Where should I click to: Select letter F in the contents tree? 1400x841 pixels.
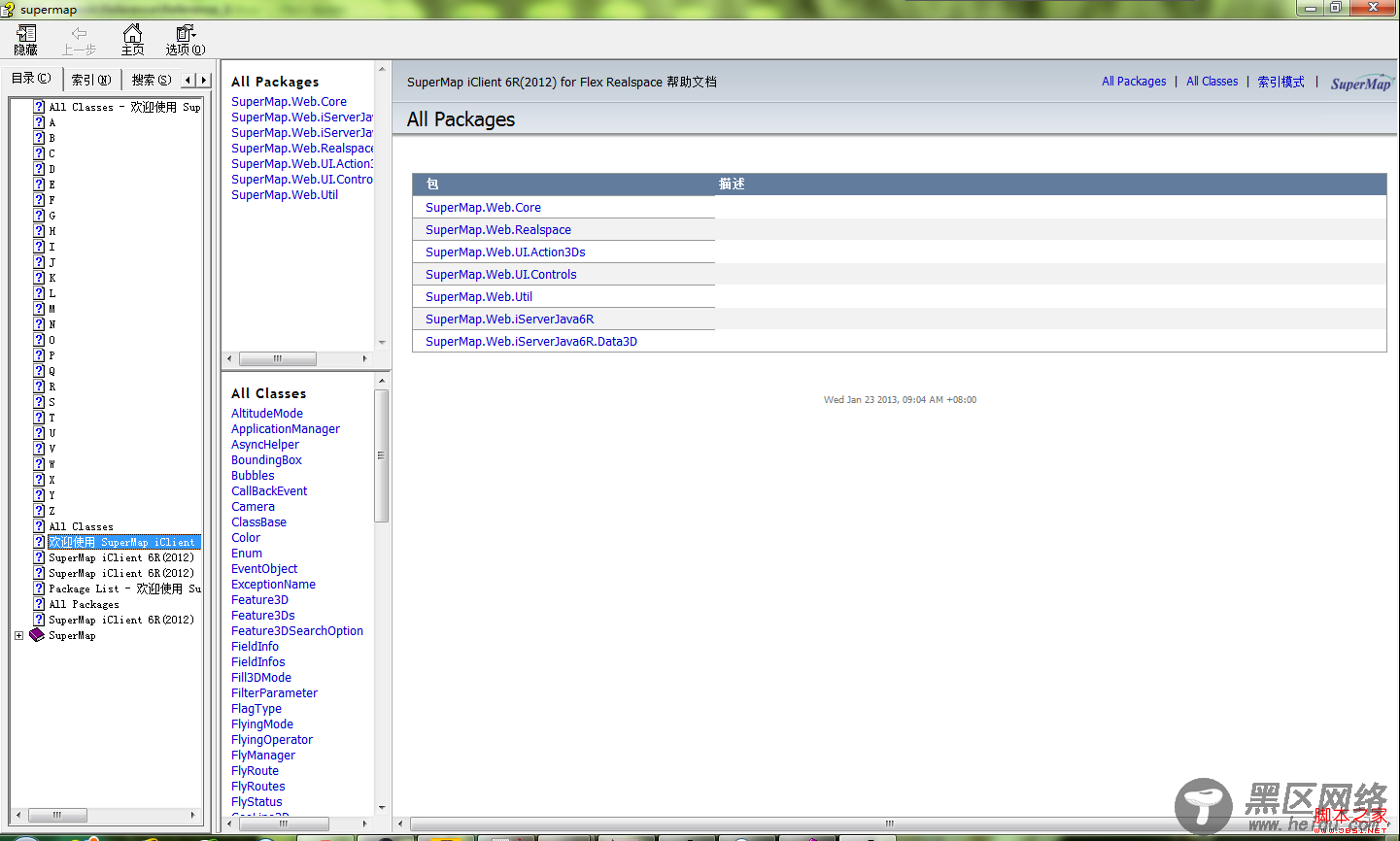[x=51, y=200]
